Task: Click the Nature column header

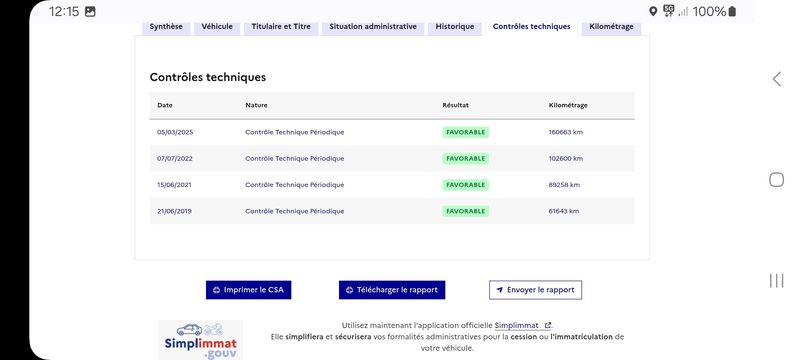Action: pos(256,105)
